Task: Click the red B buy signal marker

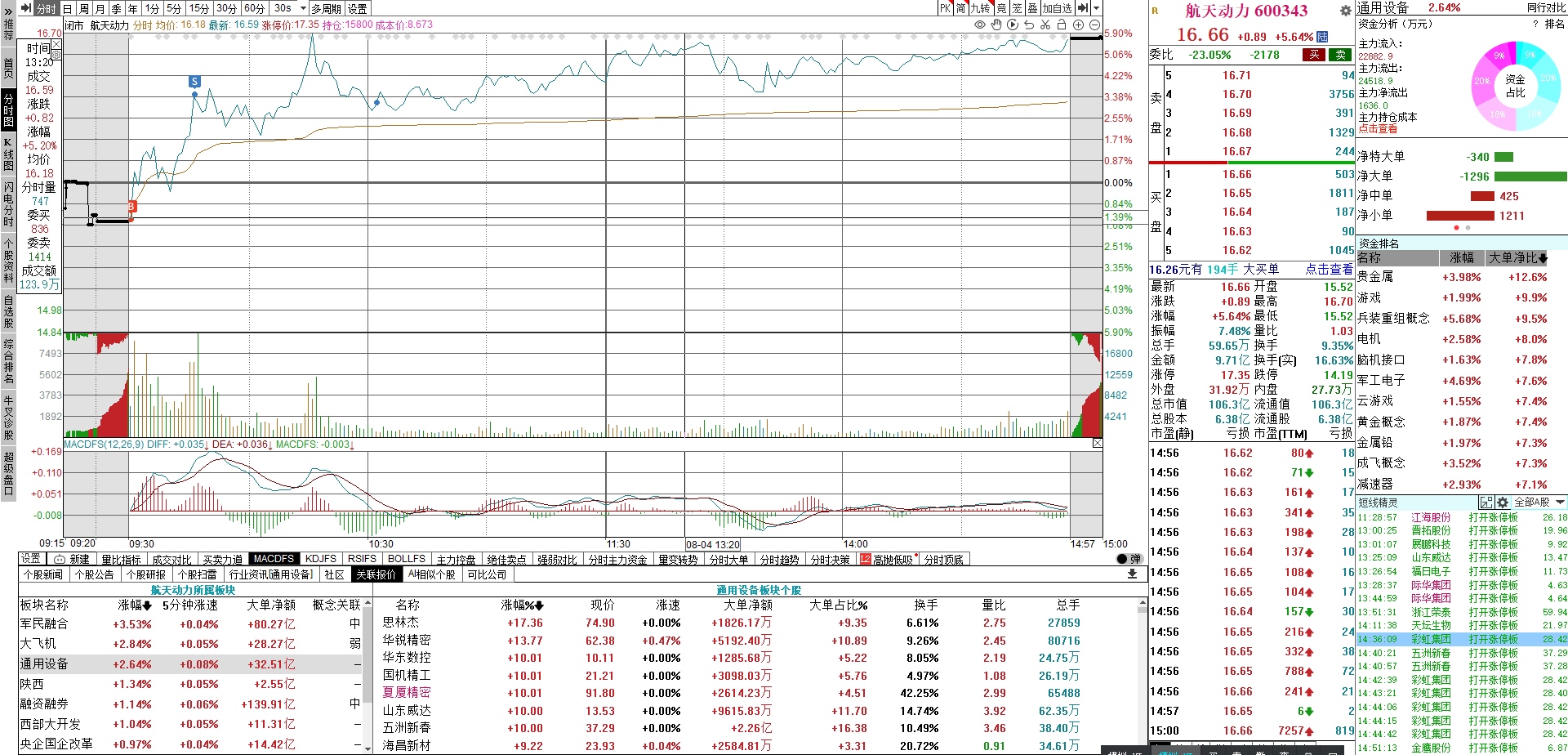Action: [x=131, y=208]
